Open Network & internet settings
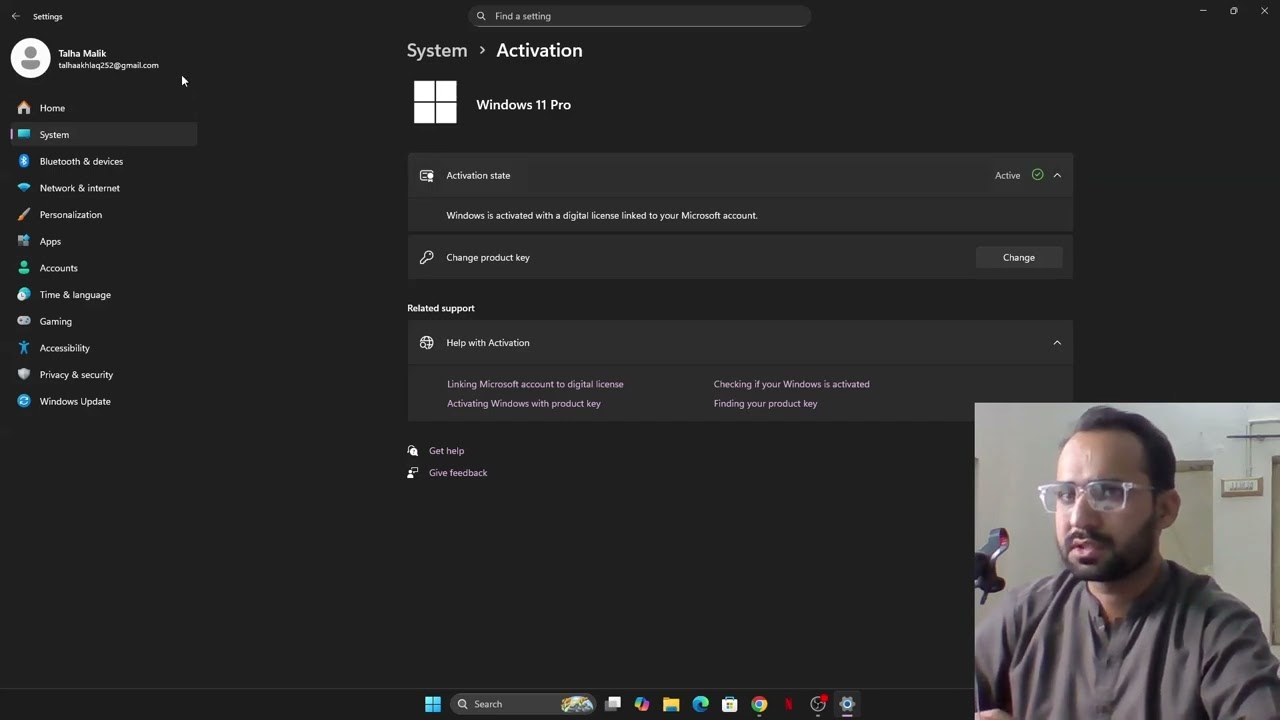The image size is (1280, 720). pyautogui.click(x=104, y=188)
